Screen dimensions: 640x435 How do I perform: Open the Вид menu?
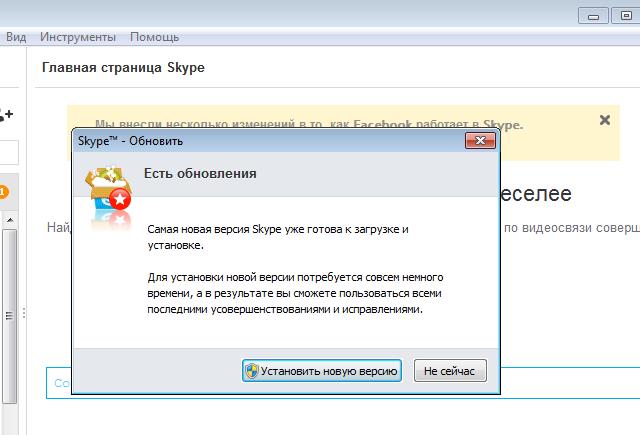pyautogui.click(x=16, y=37)
